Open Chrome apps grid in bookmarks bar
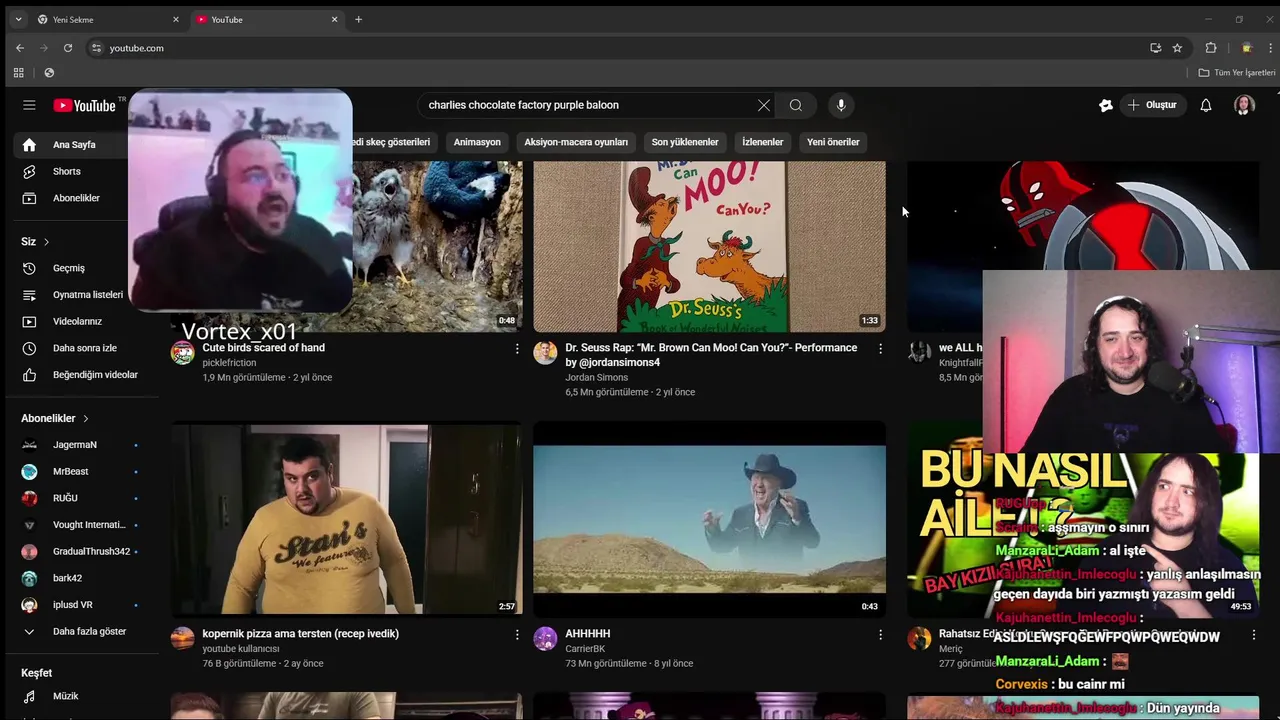 tap(18, 73)
